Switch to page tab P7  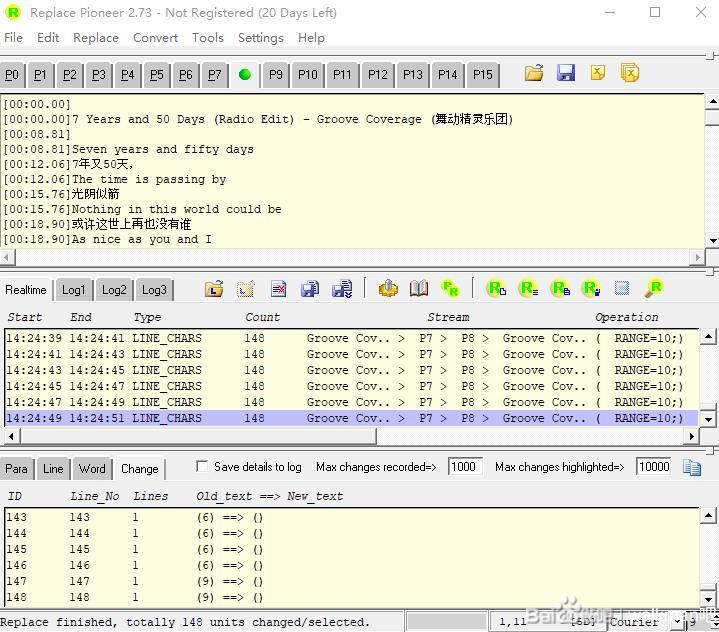coord(215,74)
